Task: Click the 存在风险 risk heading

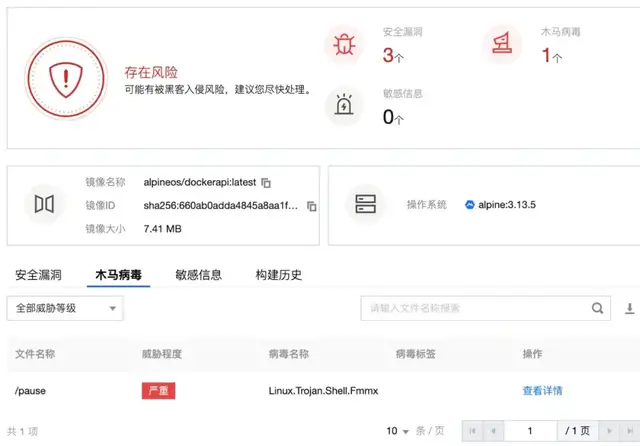Action: coord(151,73)
